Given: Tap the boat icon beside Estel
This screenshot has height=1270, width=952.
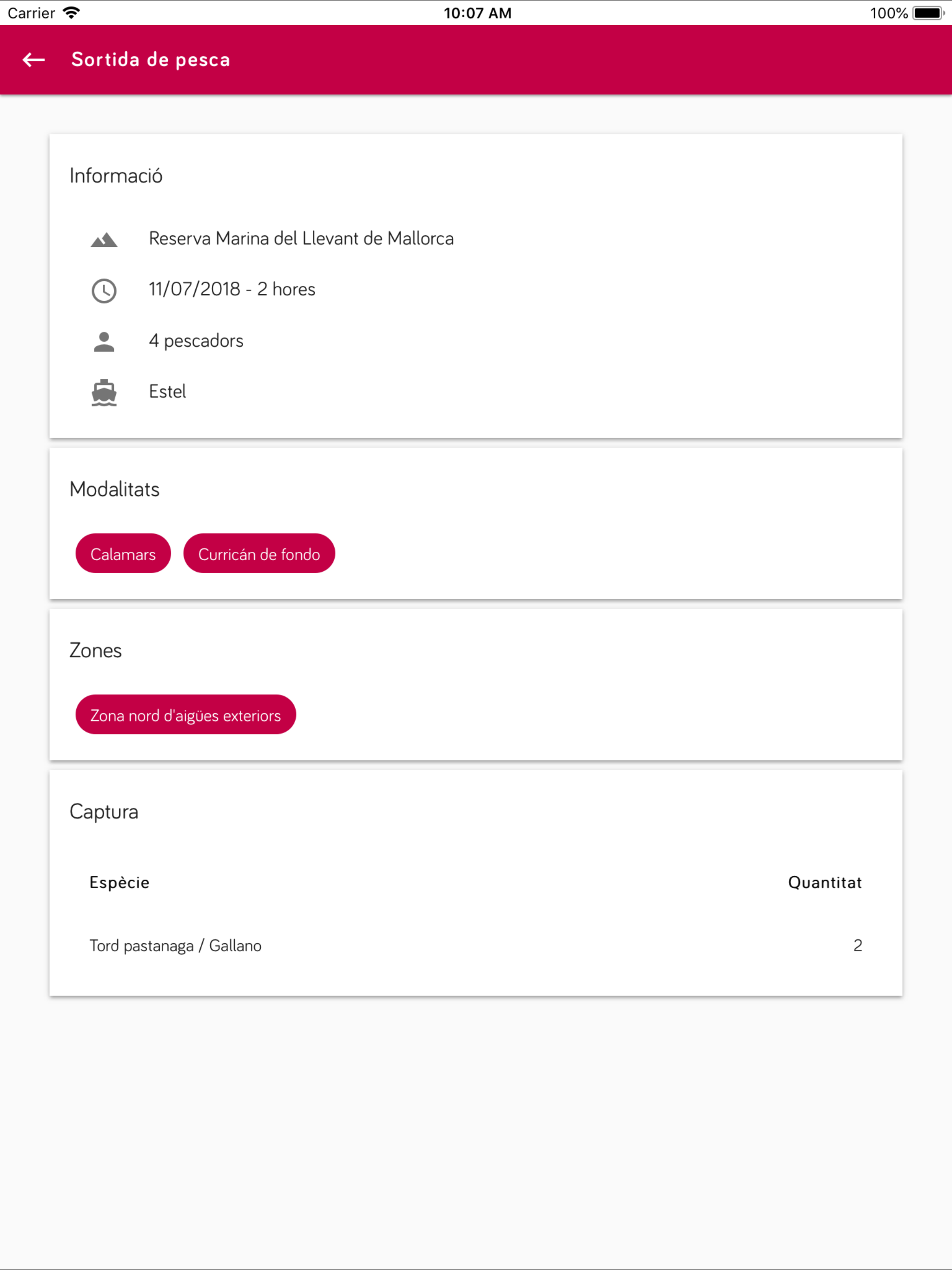Looking at the screenshot, I should 104,393.
